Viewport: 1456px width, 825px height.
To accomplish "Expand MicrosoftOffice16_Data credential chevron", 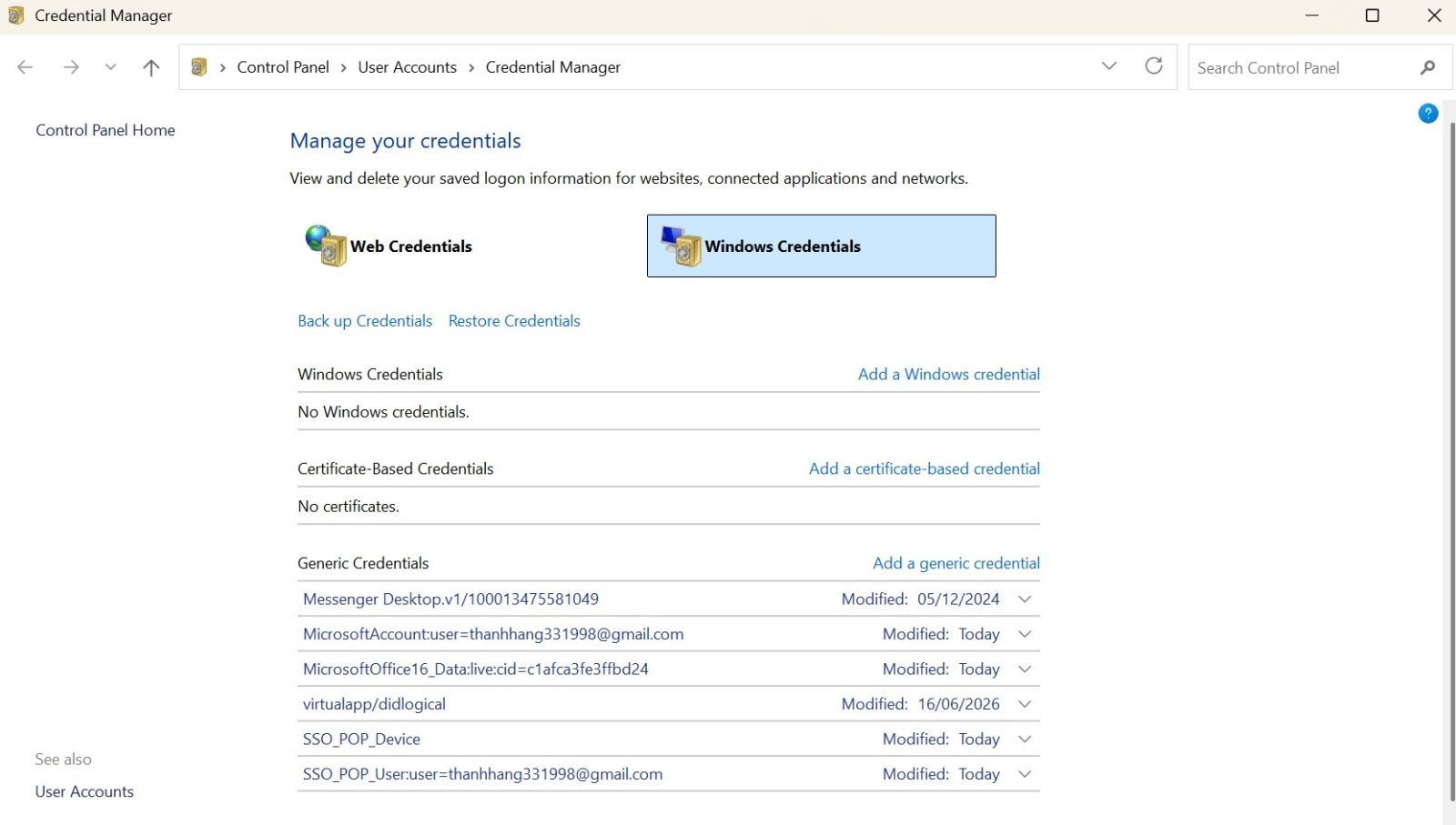I will [x=1025, y=669].
